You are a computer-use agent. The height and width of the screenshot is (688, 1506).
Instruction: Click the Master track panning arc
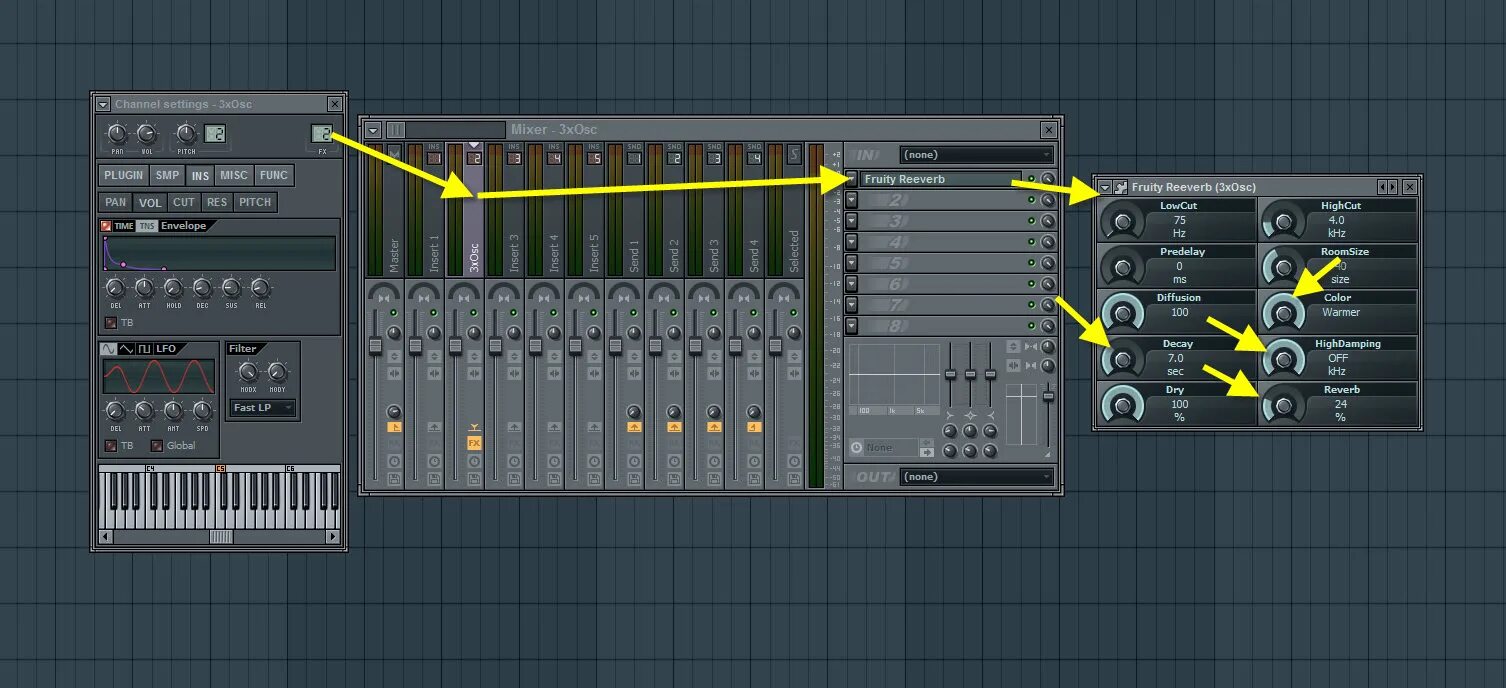click(383, 293)
